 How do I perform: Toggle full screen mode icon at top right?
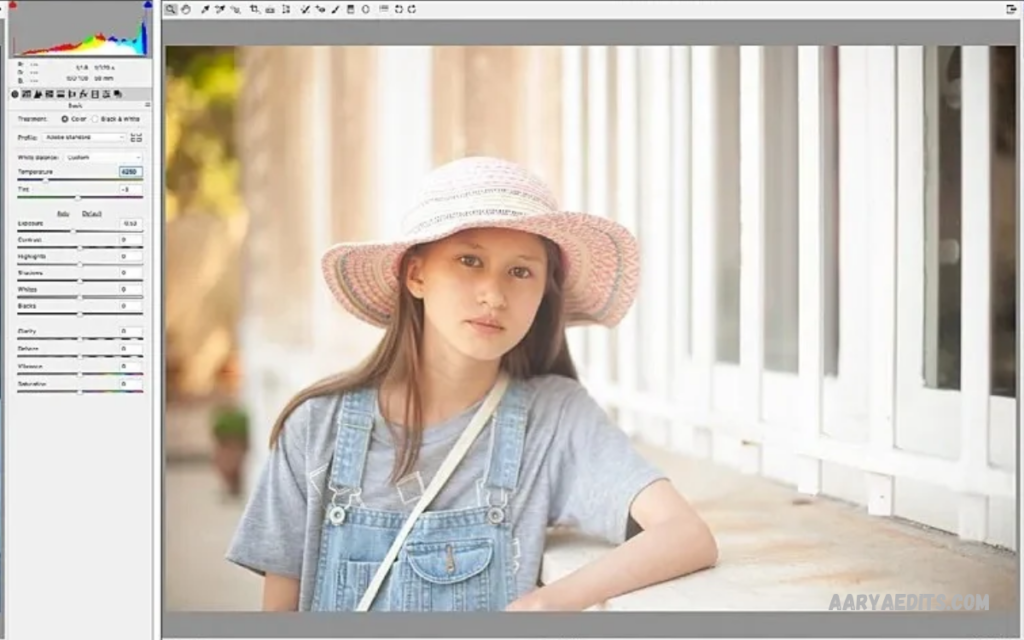(x=1012, y=8)
